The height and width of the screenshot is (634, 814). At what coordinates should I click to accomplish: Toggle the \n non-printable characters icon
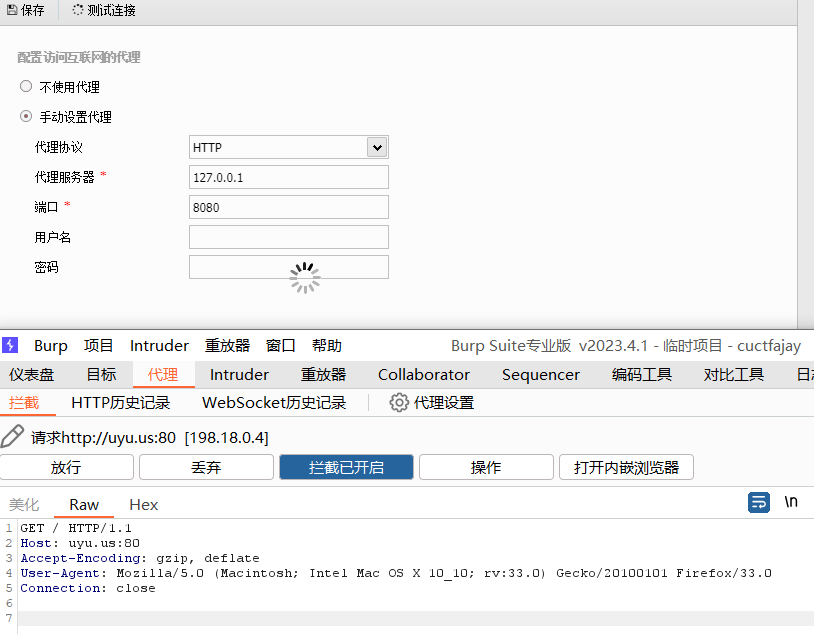click(x=791, y=502)
